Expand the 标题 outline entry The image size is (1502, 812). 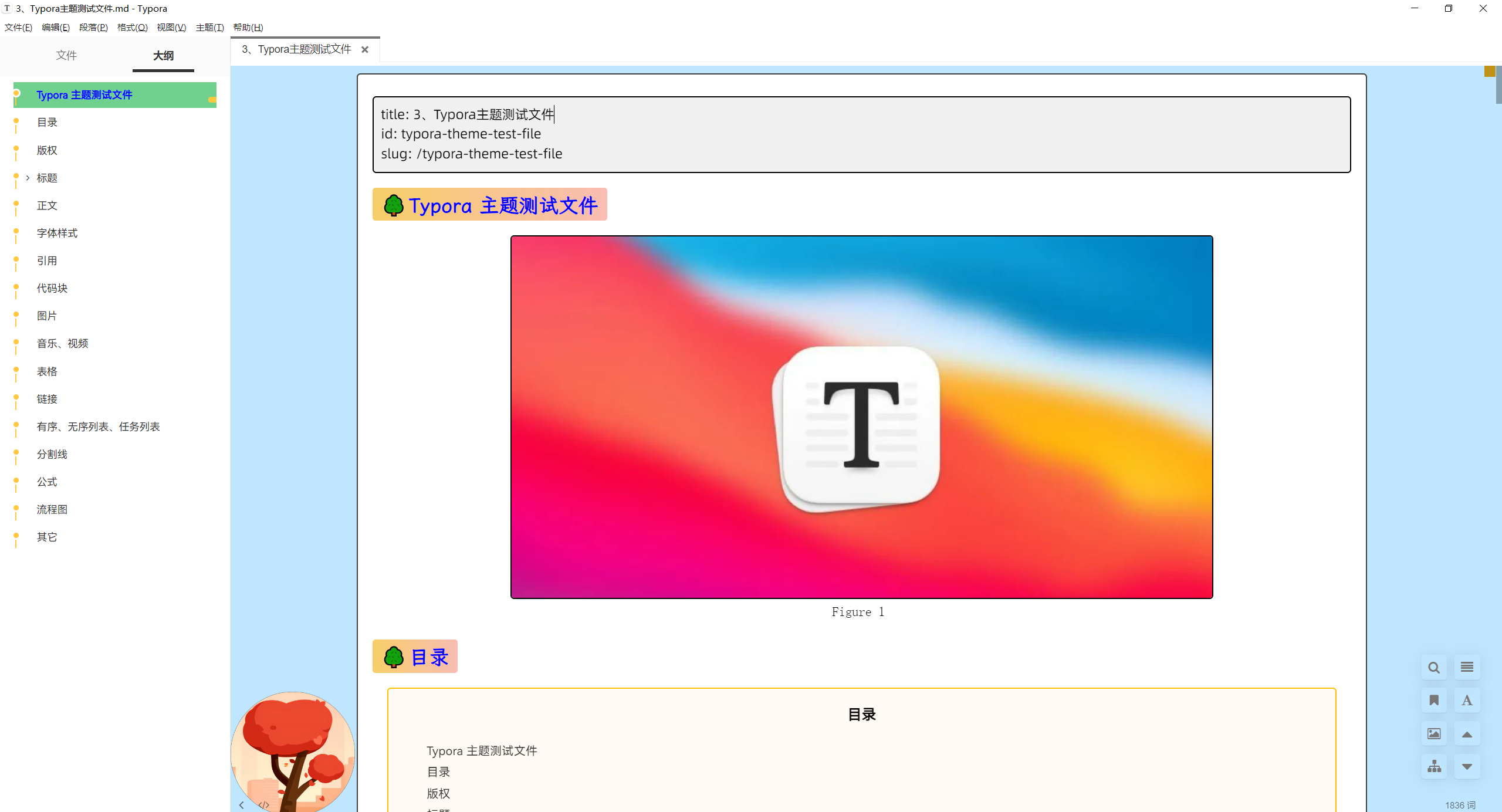(28, 178)
